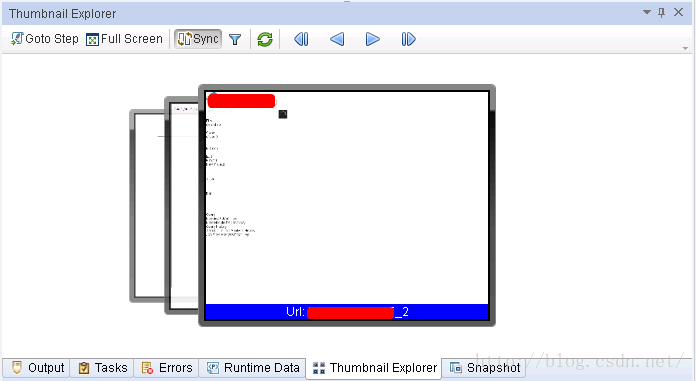Select the Thumbnail Explorer tab

click(374, 368)
